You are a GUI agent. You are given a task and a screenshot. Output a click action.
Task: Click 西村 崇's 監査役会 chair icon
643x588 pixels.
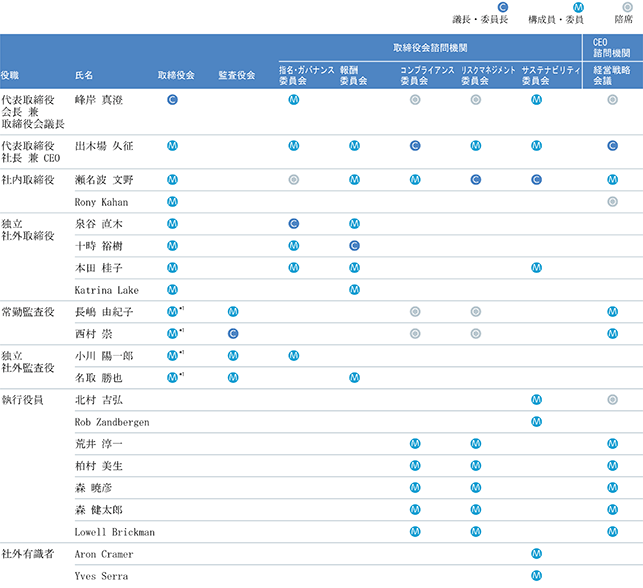click(x=233, y=334)
